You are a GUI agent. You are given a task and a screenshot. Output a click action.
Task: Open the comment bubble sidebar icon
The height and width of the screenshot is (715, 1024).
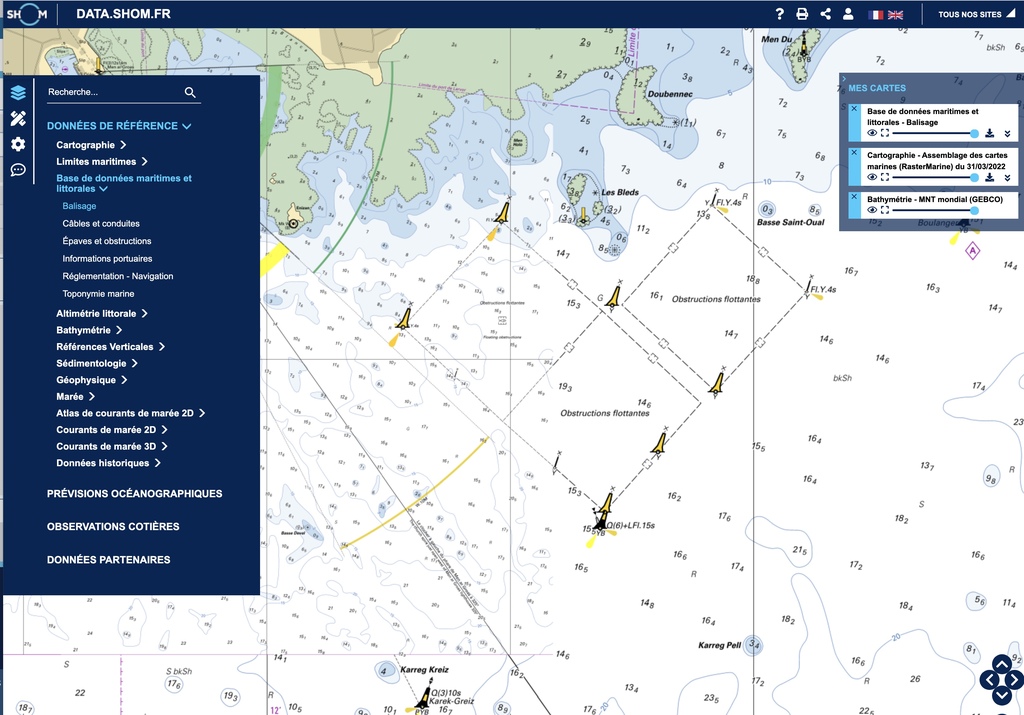tap(18, 170)
